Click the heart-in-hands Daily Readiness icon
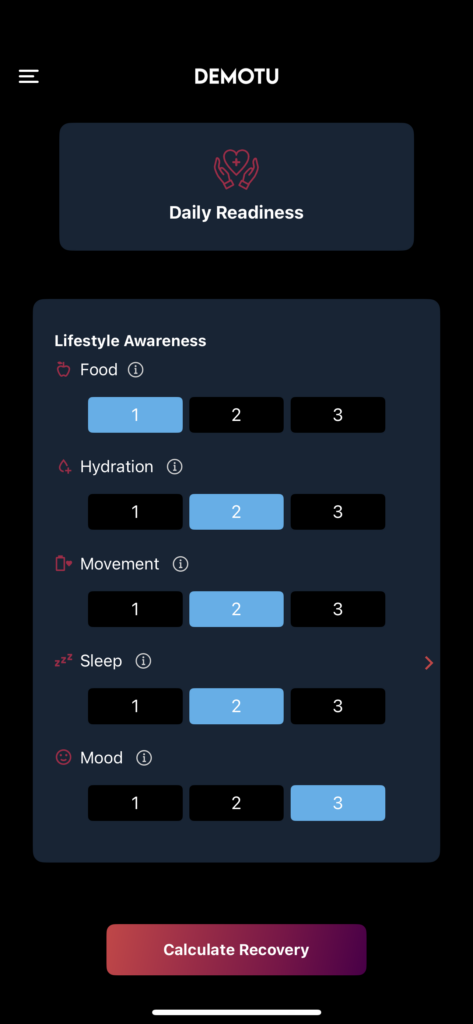Viewport: 473px width, 1024px height. (x=236, y=169)
